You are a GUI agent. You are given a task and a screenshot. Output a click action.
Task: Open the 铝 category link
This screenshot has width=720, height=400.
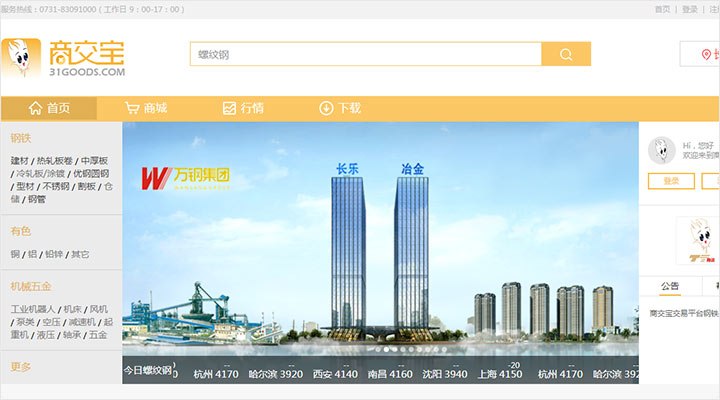(32, 254)
